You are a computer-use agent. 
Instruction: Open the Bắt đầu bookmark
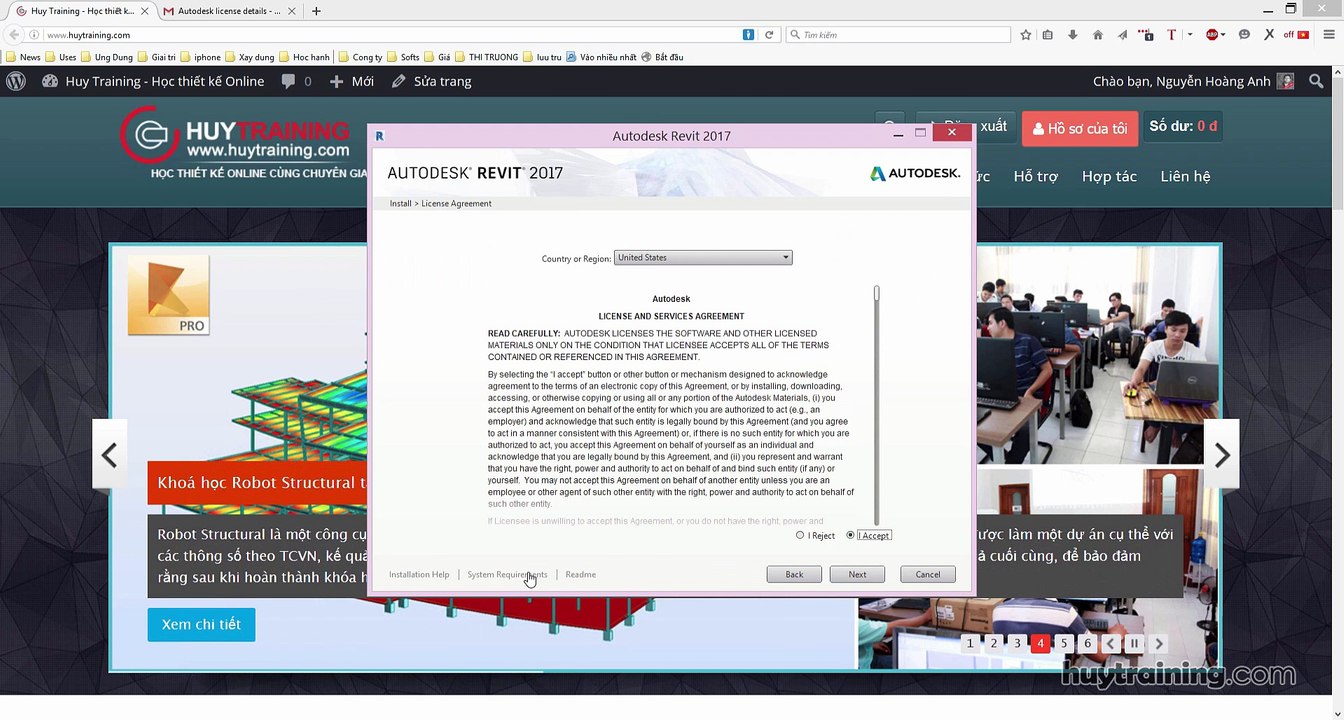coord(663,57)
